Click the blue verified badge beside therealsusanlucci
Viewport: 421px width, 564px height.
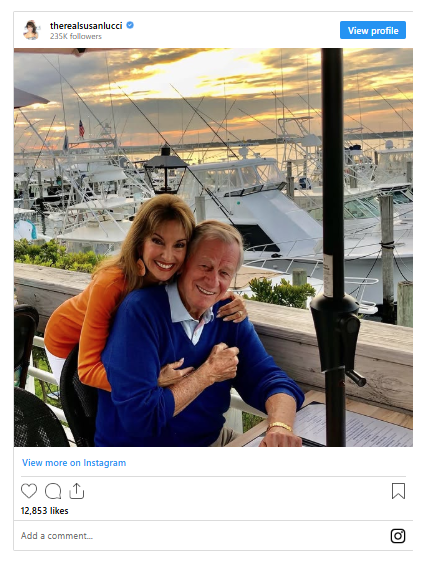pyautogui.click(x=130, y=25)
